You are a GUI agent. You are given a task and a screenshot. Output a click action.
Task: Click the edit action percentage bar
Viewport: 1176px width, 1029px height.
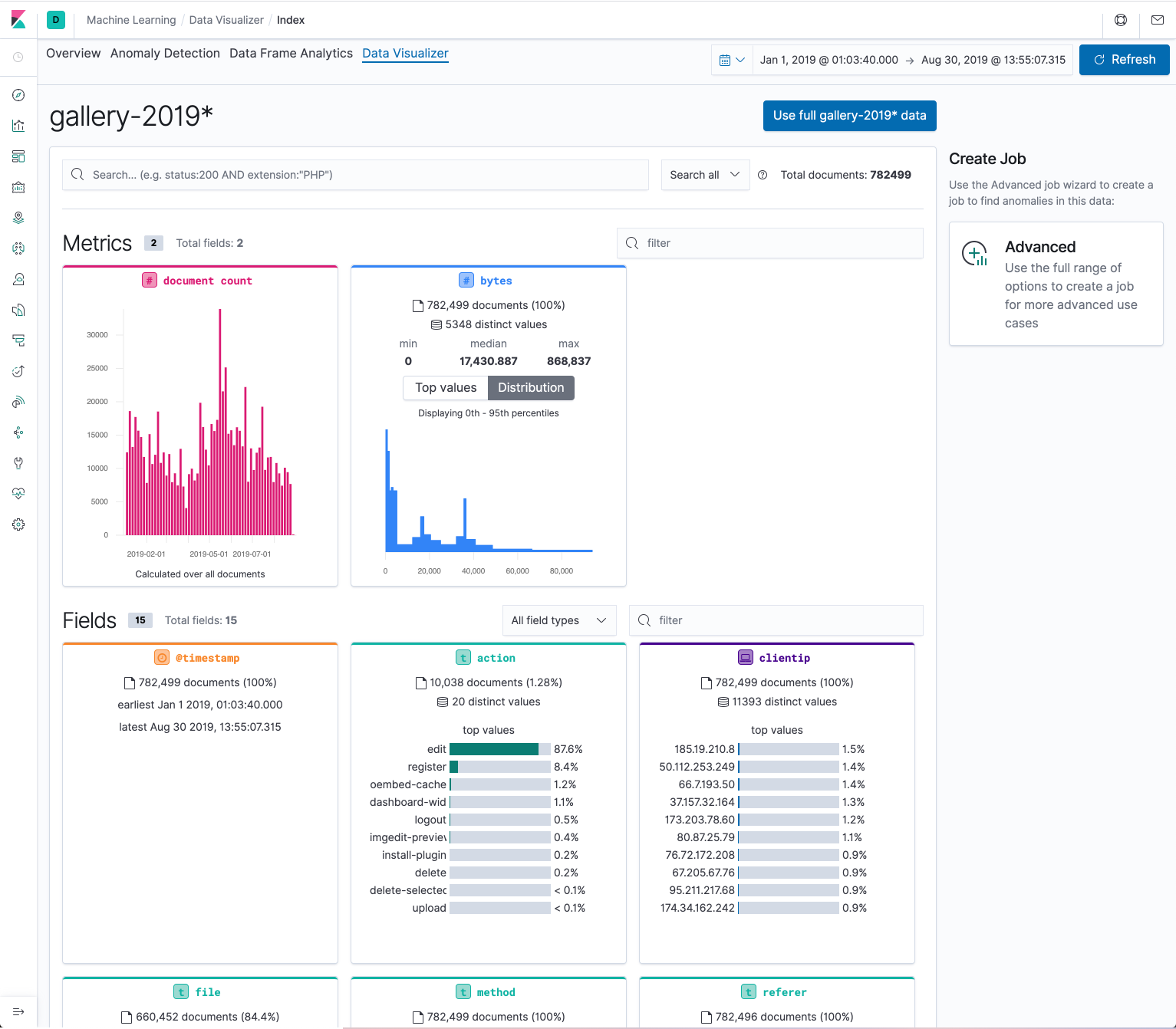(500, 749)
